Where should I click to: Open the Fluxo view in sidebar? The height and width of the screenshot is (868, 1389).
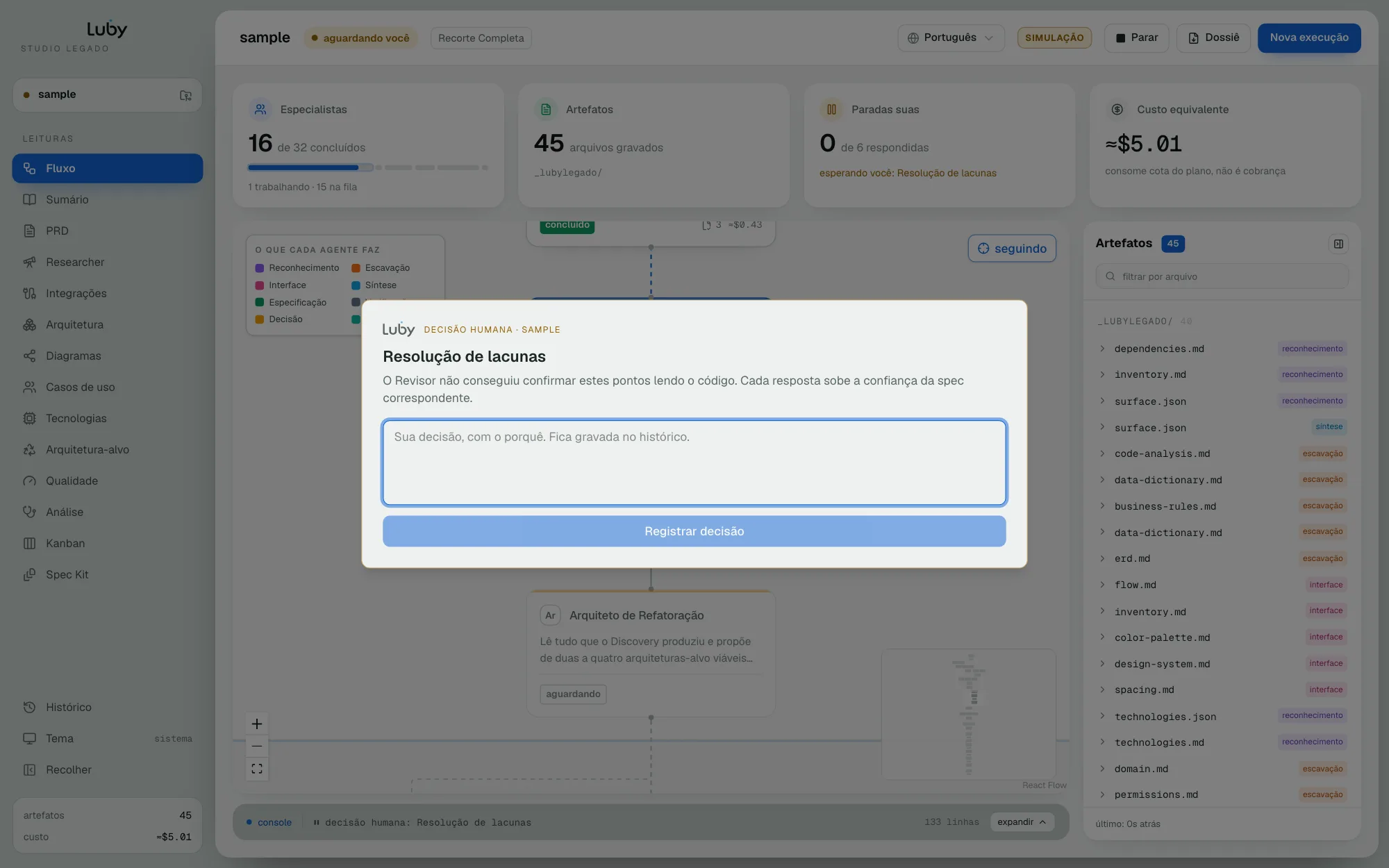[x=108, y=168]
